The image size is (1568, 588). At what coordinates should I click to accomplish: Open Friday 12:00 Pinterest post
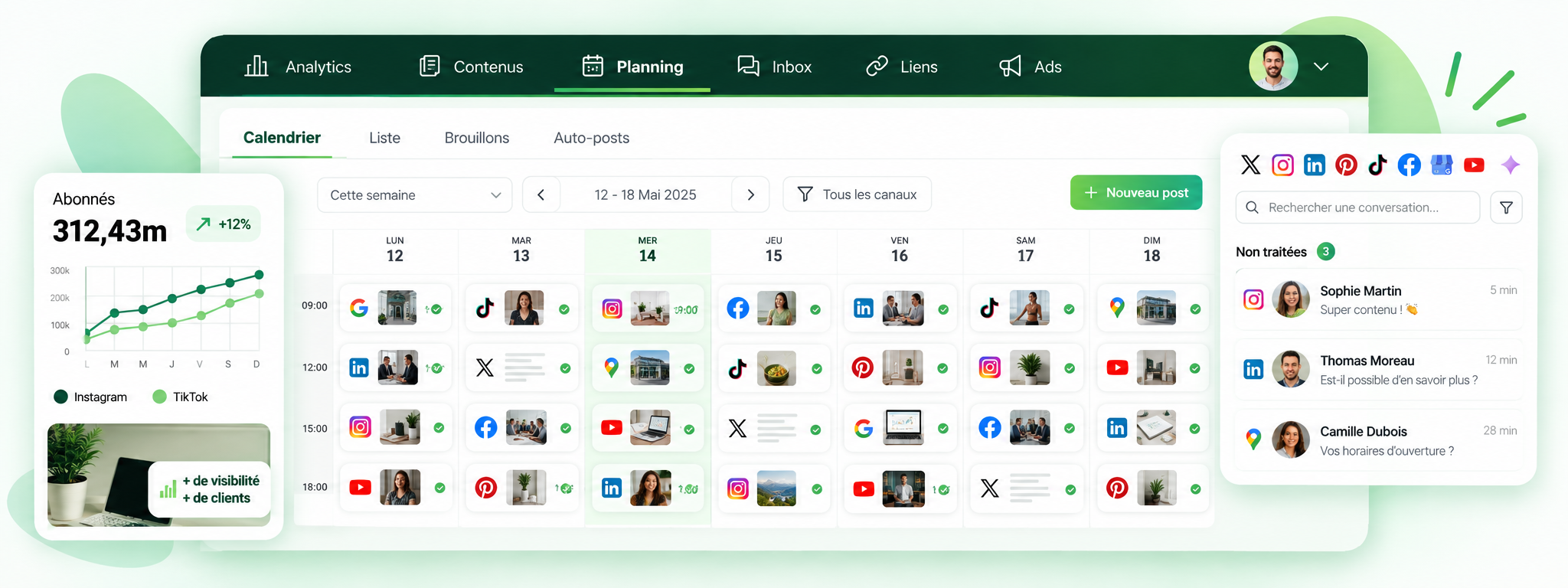pyautogui.click(x=900, y=367)
